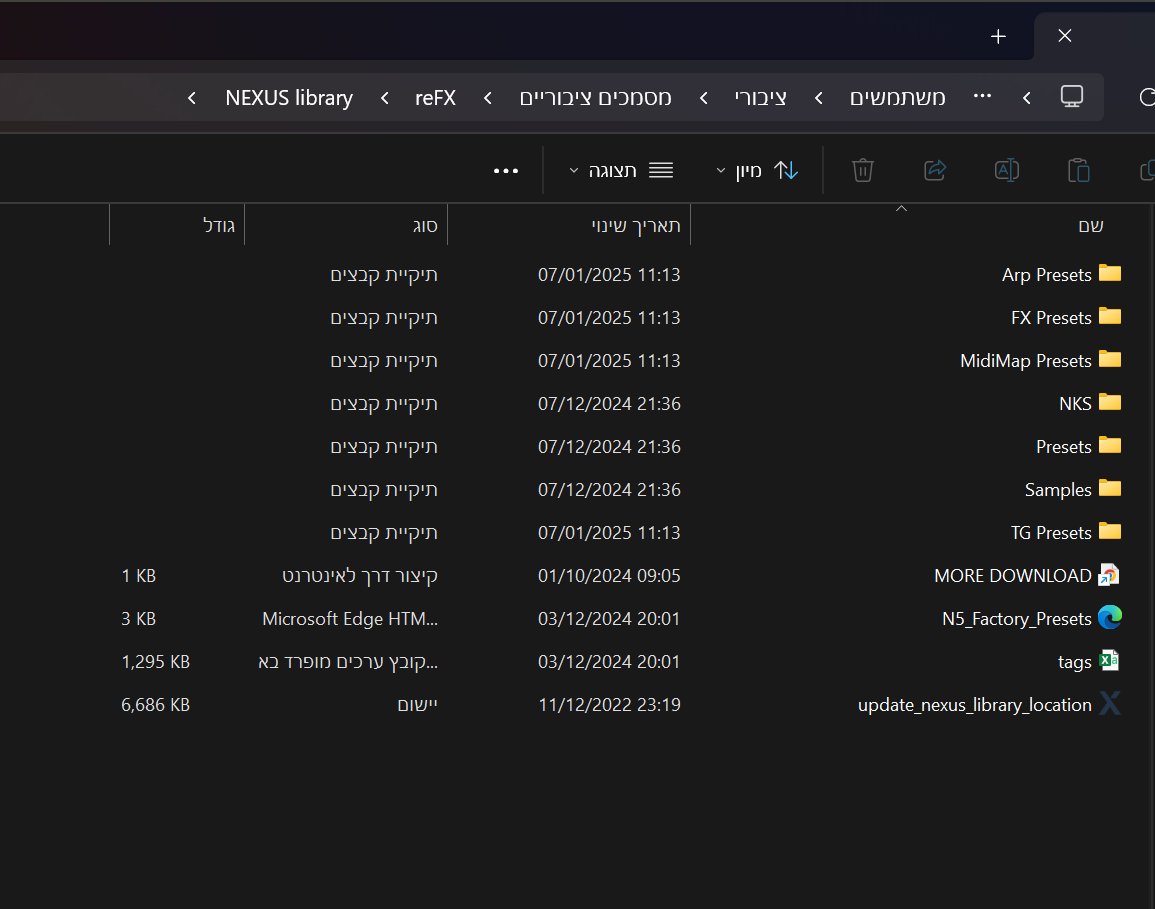Expand chevron next to NEXUS library breadcrumb

click(192, 98)
